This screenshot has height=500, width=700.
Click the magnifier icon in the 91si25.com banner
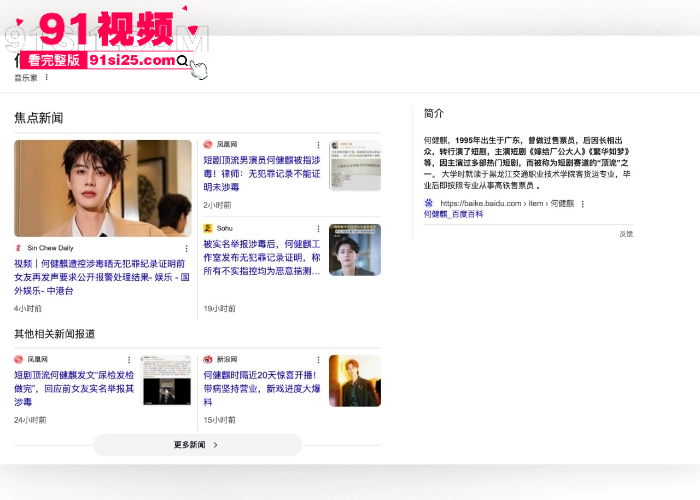[182, 61]
